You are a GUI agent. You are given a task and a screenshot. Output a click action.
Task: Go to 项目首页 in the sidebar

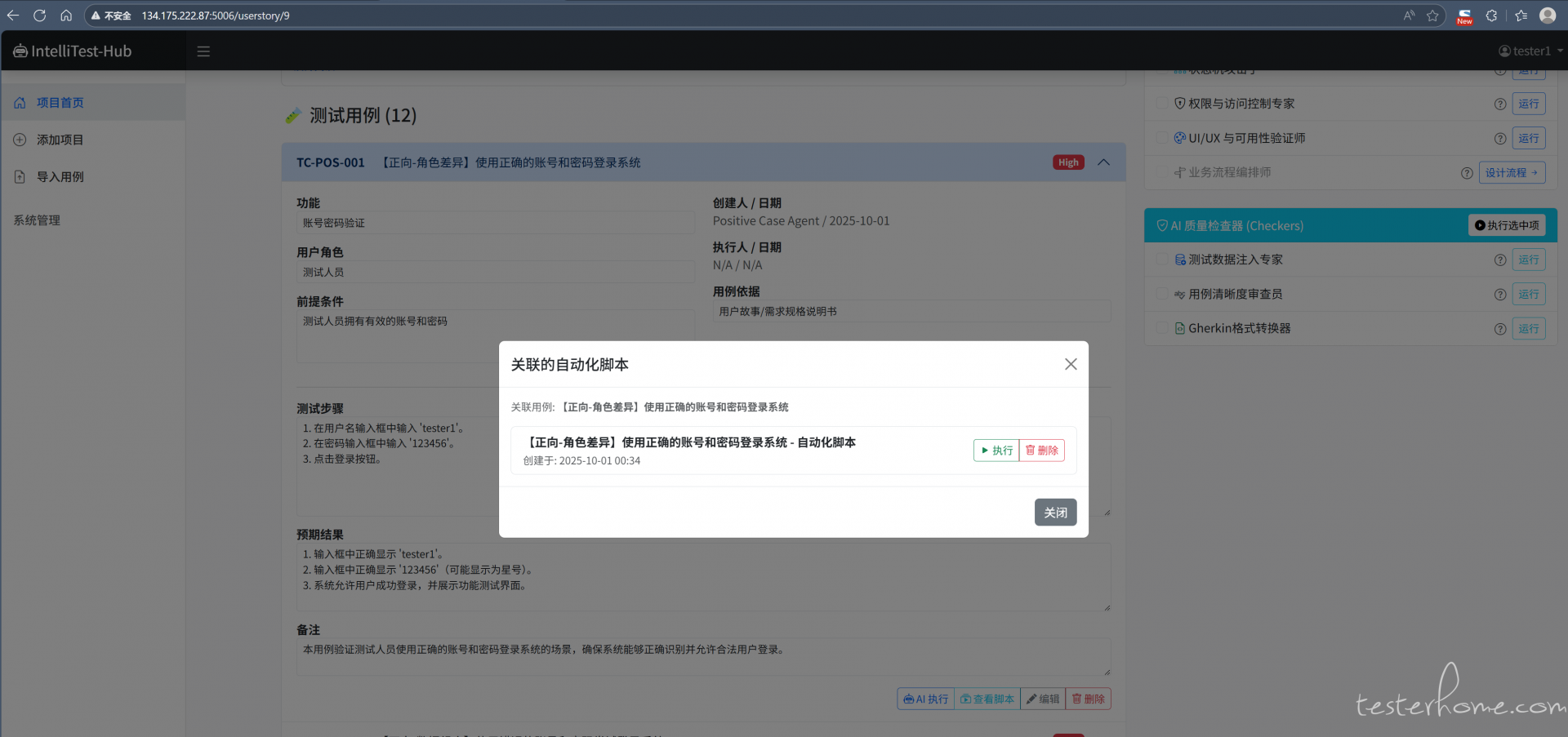(60, 103)
